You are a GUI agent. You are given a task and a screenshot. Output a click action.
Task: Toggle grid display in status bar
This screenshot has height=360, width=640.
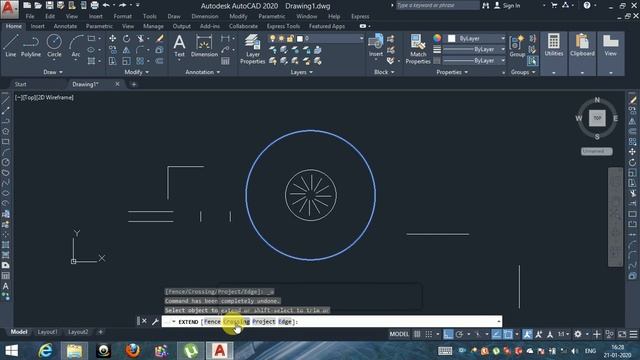pyautogui.click(x=417, y=334)
